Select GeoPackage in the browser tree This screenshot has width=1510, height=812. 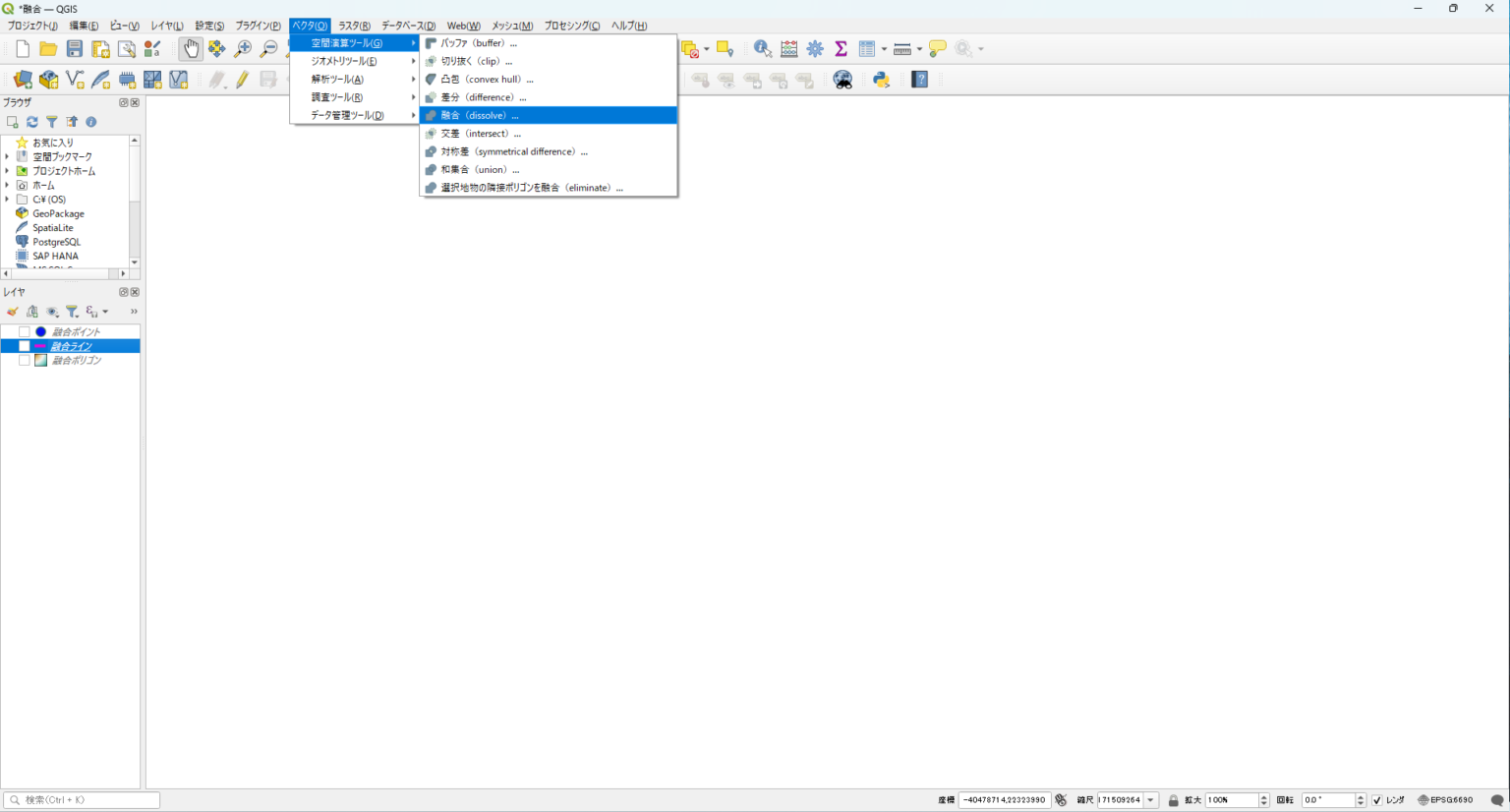tap(58, 213)
